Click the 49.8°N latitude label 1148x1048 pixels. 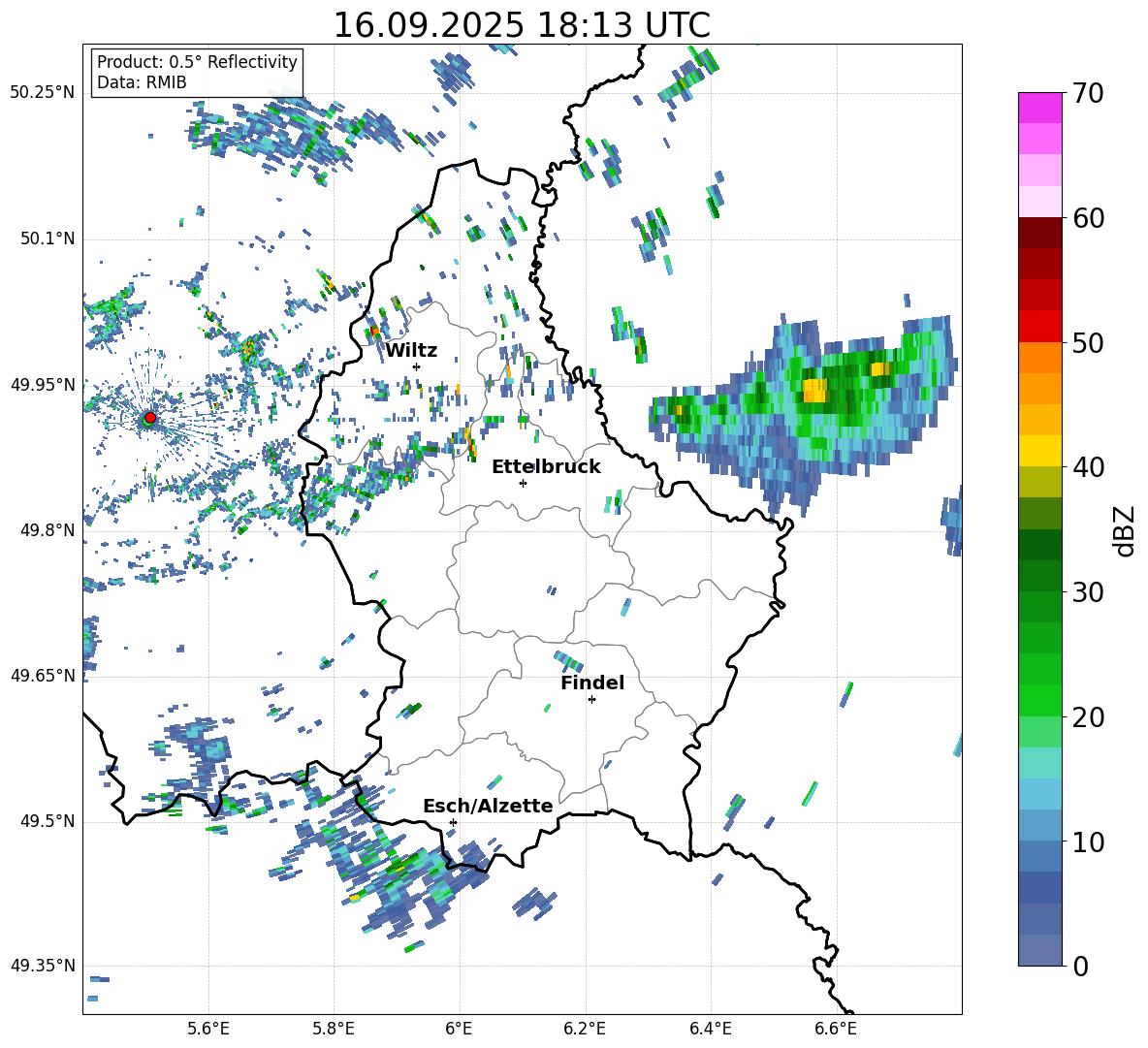tap(48, 530)
